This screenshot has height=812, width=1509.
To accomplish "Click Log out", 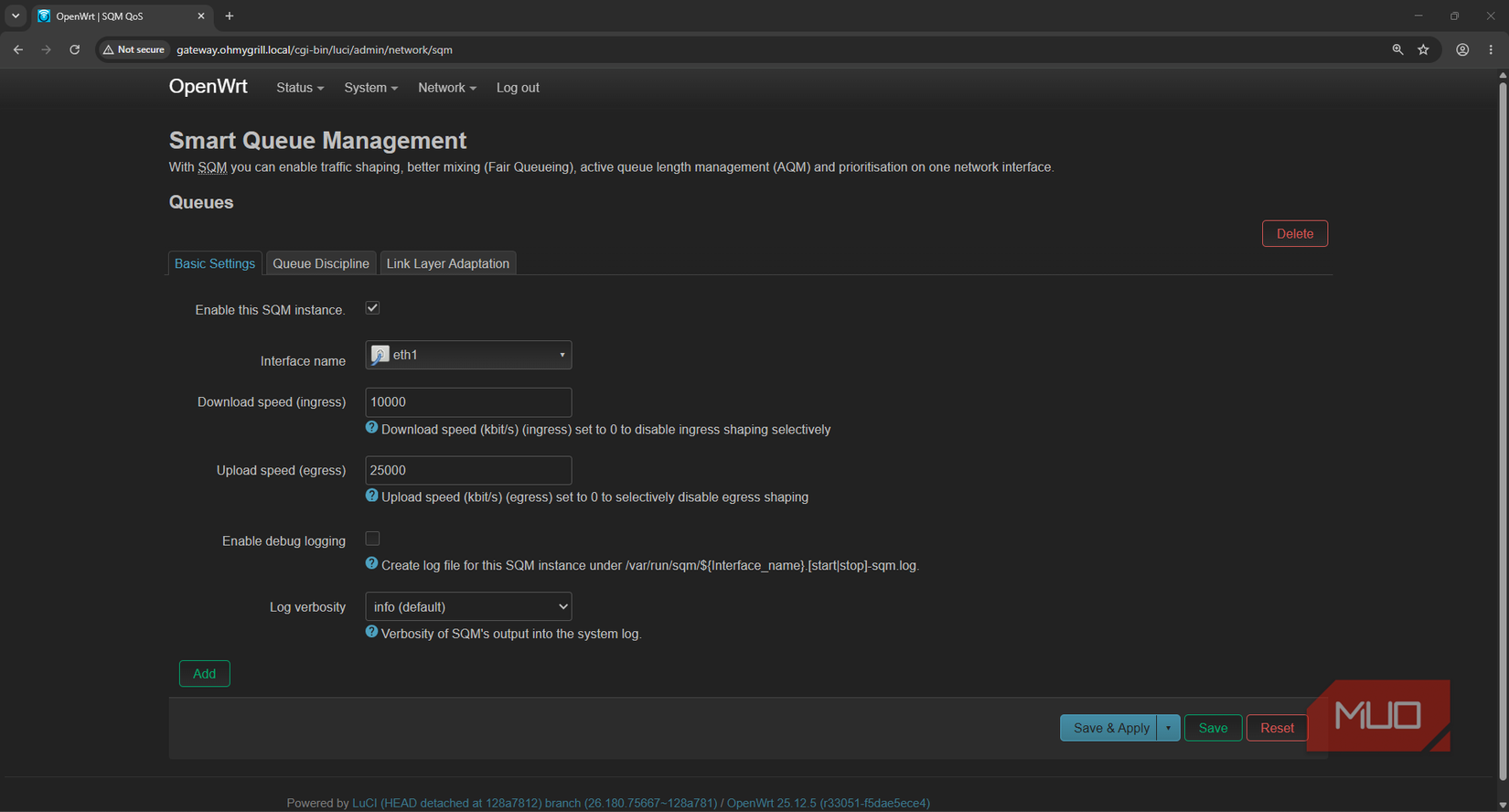I will click(518, 88).
